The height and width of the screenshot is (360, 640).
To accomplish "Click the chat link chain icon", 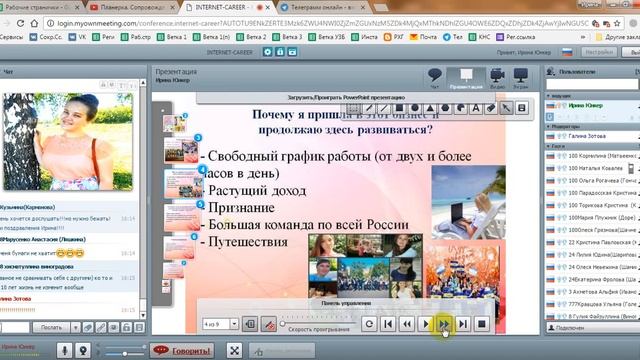I will [x=101, y=327].
